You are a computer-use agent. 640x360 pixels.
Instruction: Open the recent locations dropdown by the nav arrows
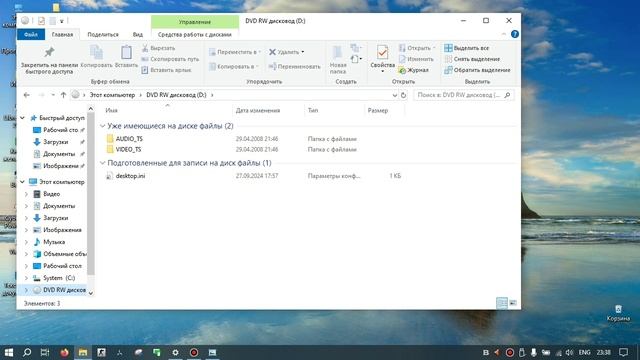point(53,95)
